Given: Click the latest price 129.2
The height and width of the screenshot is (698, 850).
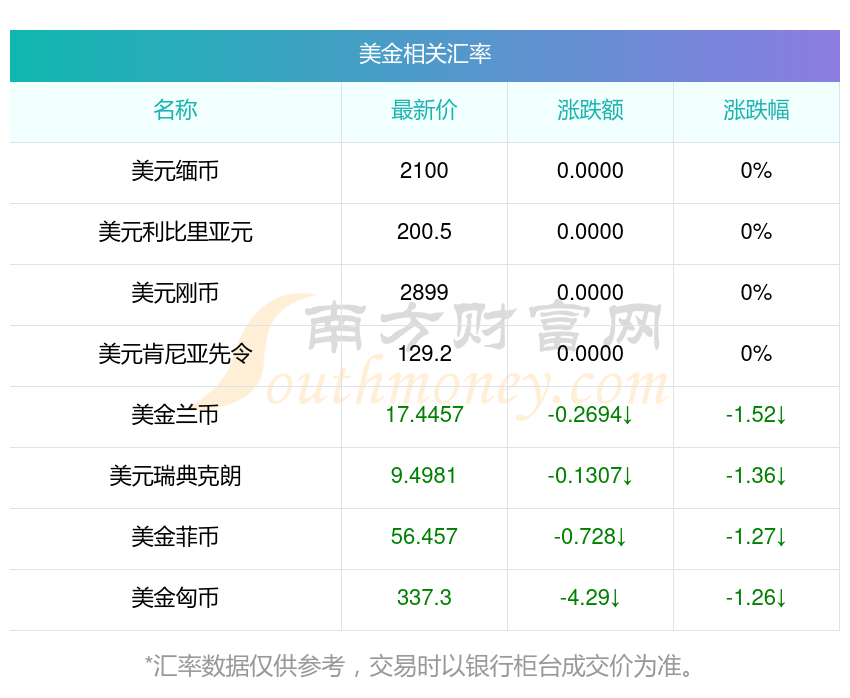Looking at the screenshot, I should 424,354.
